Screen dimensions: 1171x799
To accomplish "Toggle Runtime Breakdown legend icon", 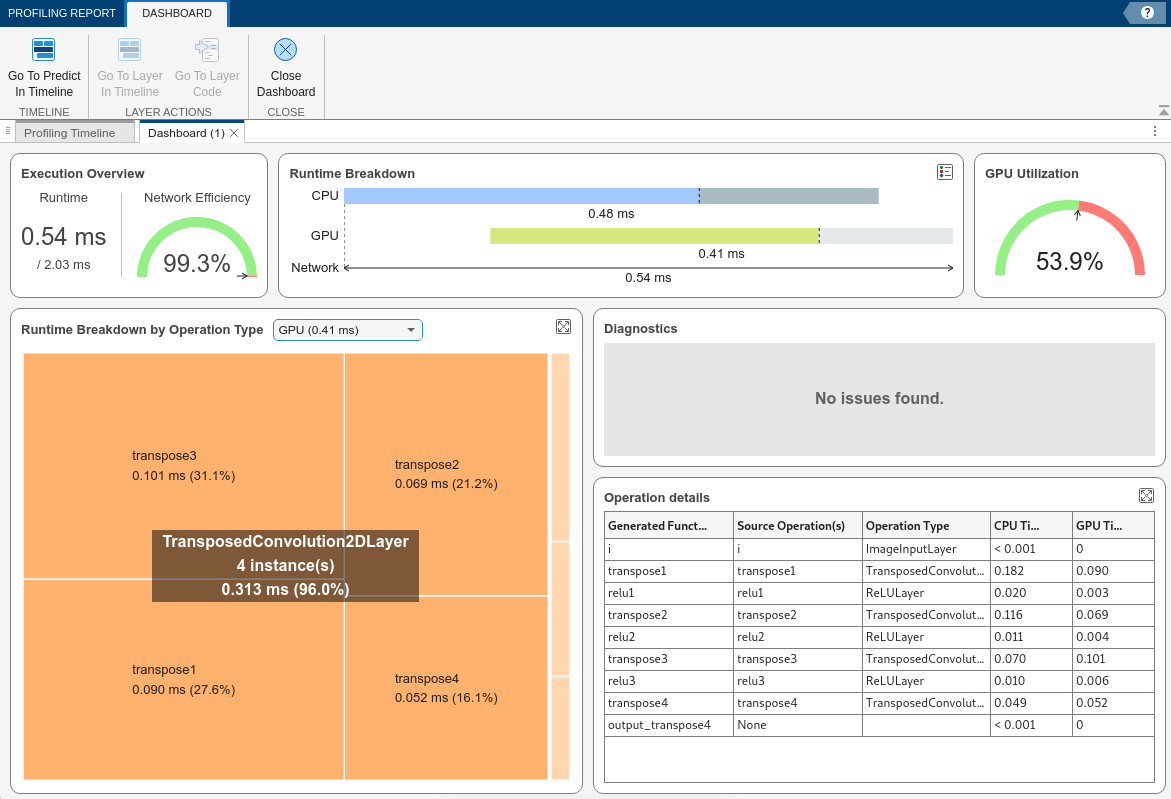I will pyautogui.click(x=944, y=172).
